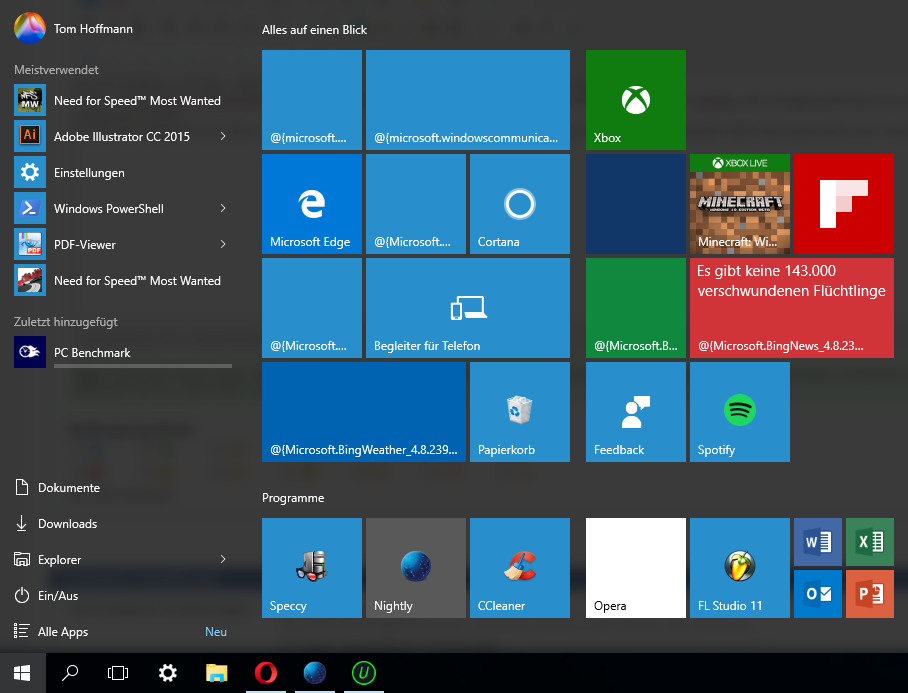Open the BingWeather wide tile
Viewport: 908px width, 693px height.
pos(364,412)
